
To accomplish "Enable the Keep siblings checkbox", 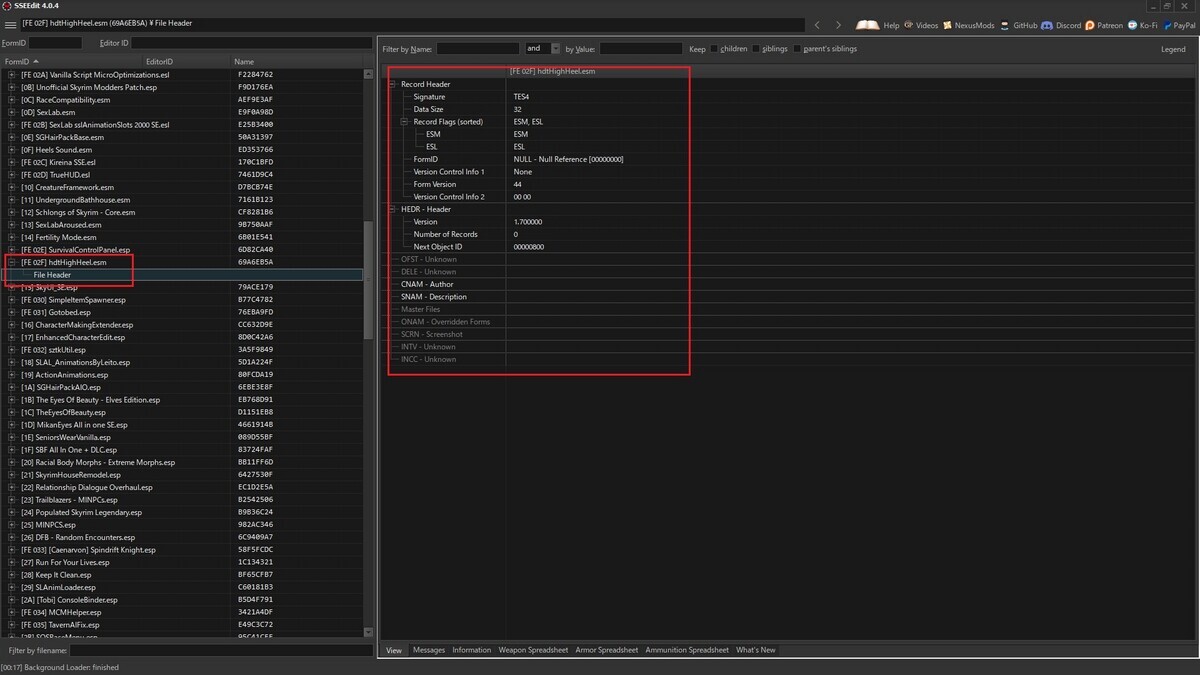I will tap(755, 49).
